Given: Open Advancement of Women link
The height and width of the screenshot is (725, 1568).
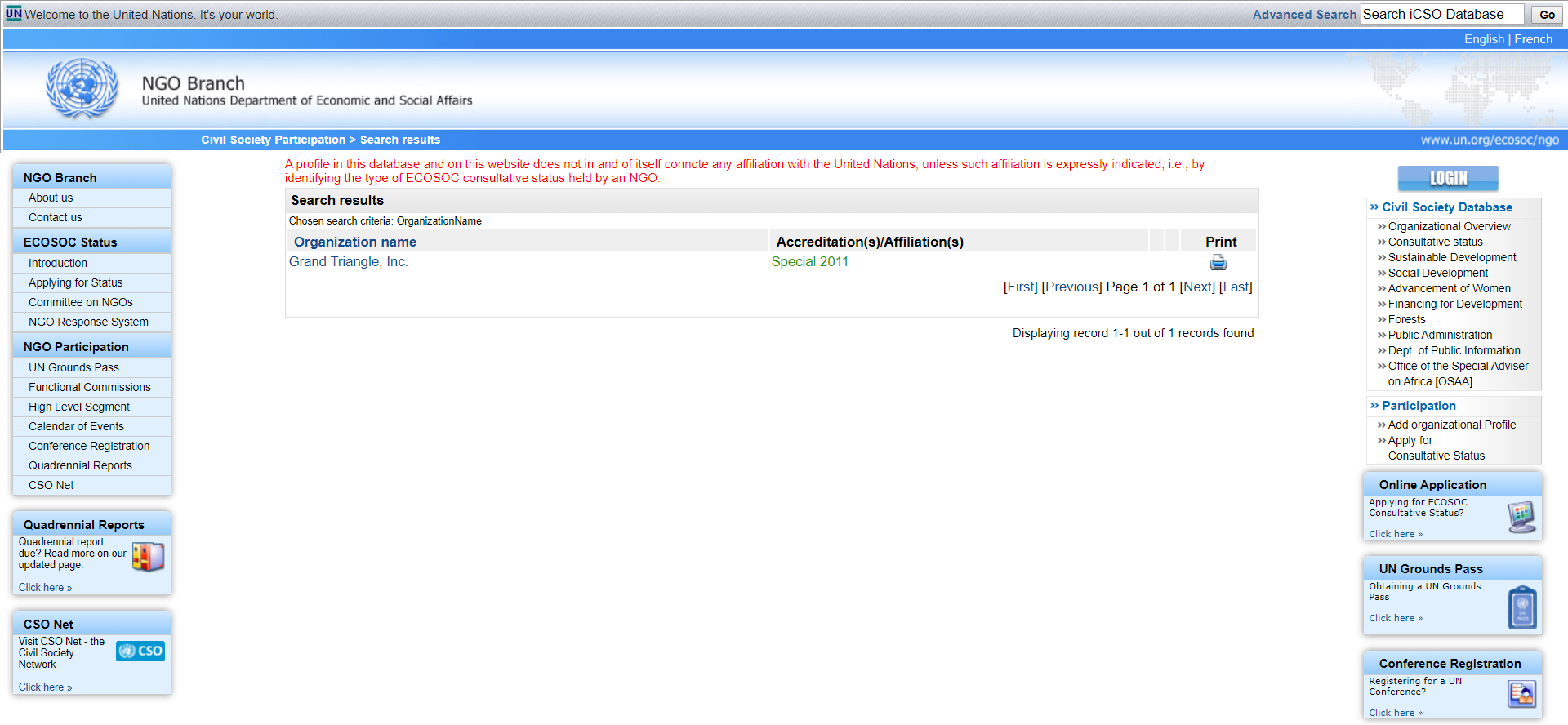Looking at the screenshot, I should [x=1450, y=288].
